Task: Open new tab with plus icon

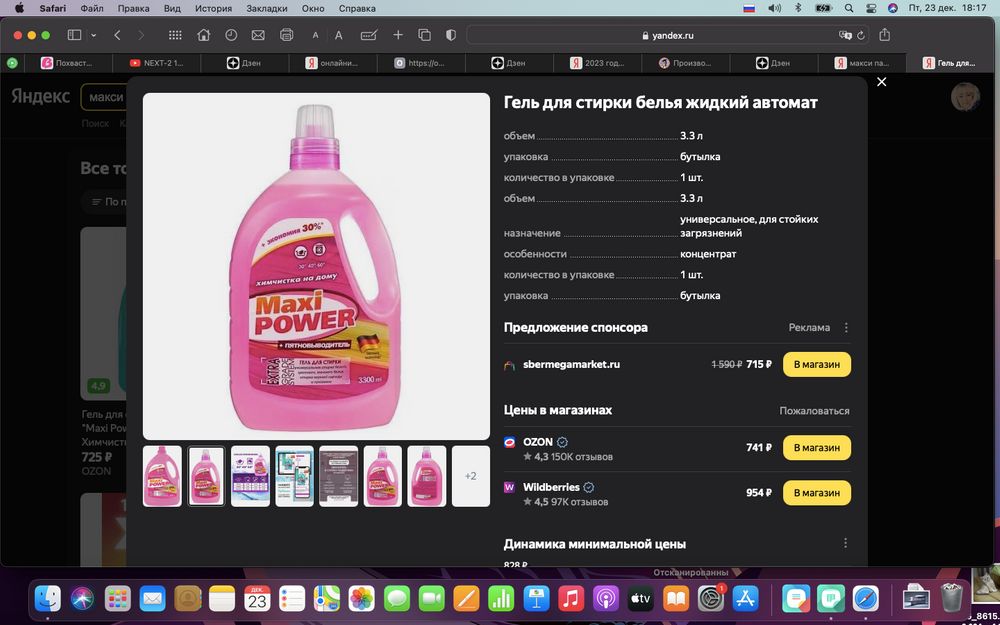Action: (398, 35)
